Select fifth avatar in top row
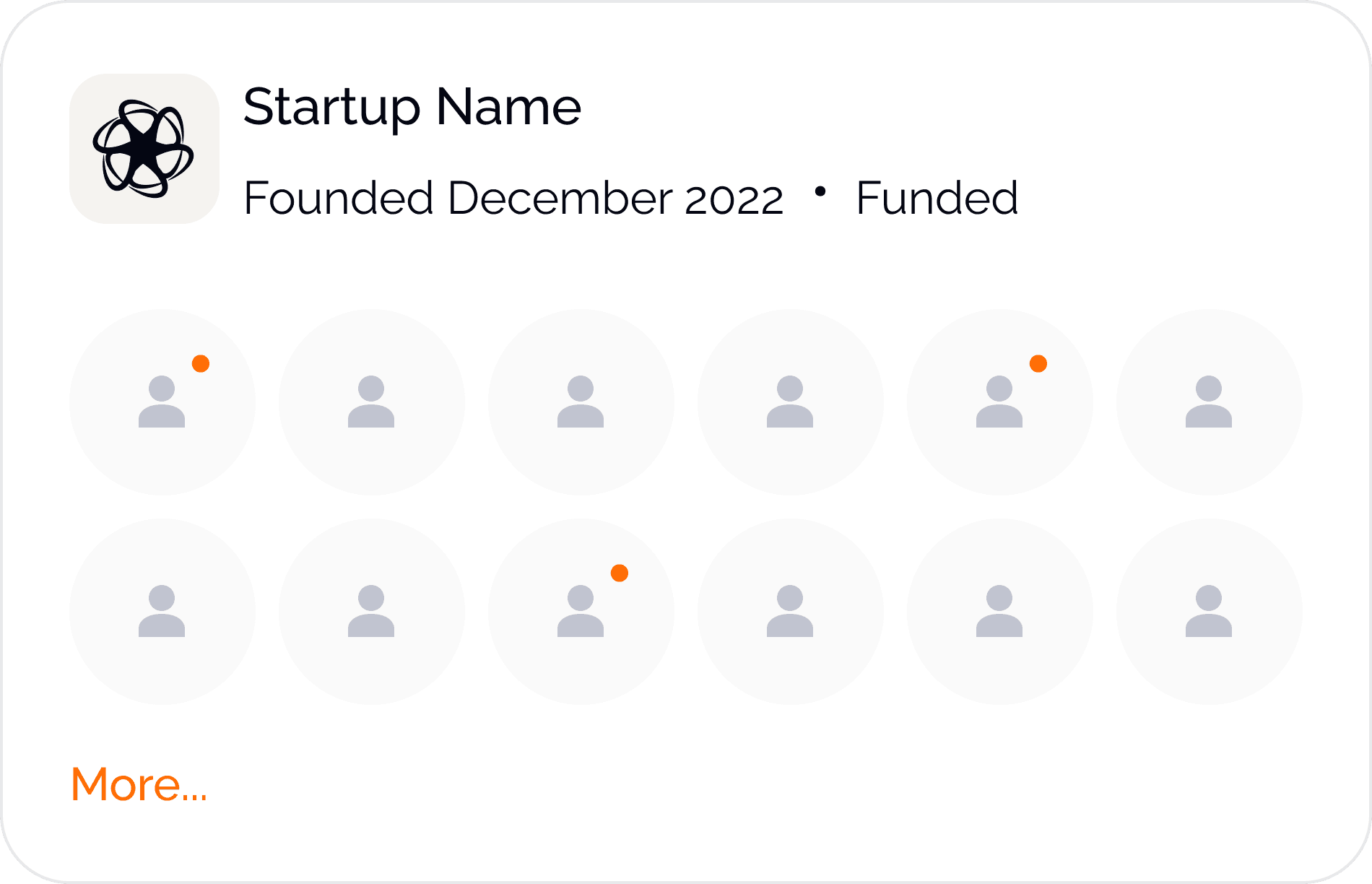This screenshot has width=1372, height=884. (x=1000, y=402)
